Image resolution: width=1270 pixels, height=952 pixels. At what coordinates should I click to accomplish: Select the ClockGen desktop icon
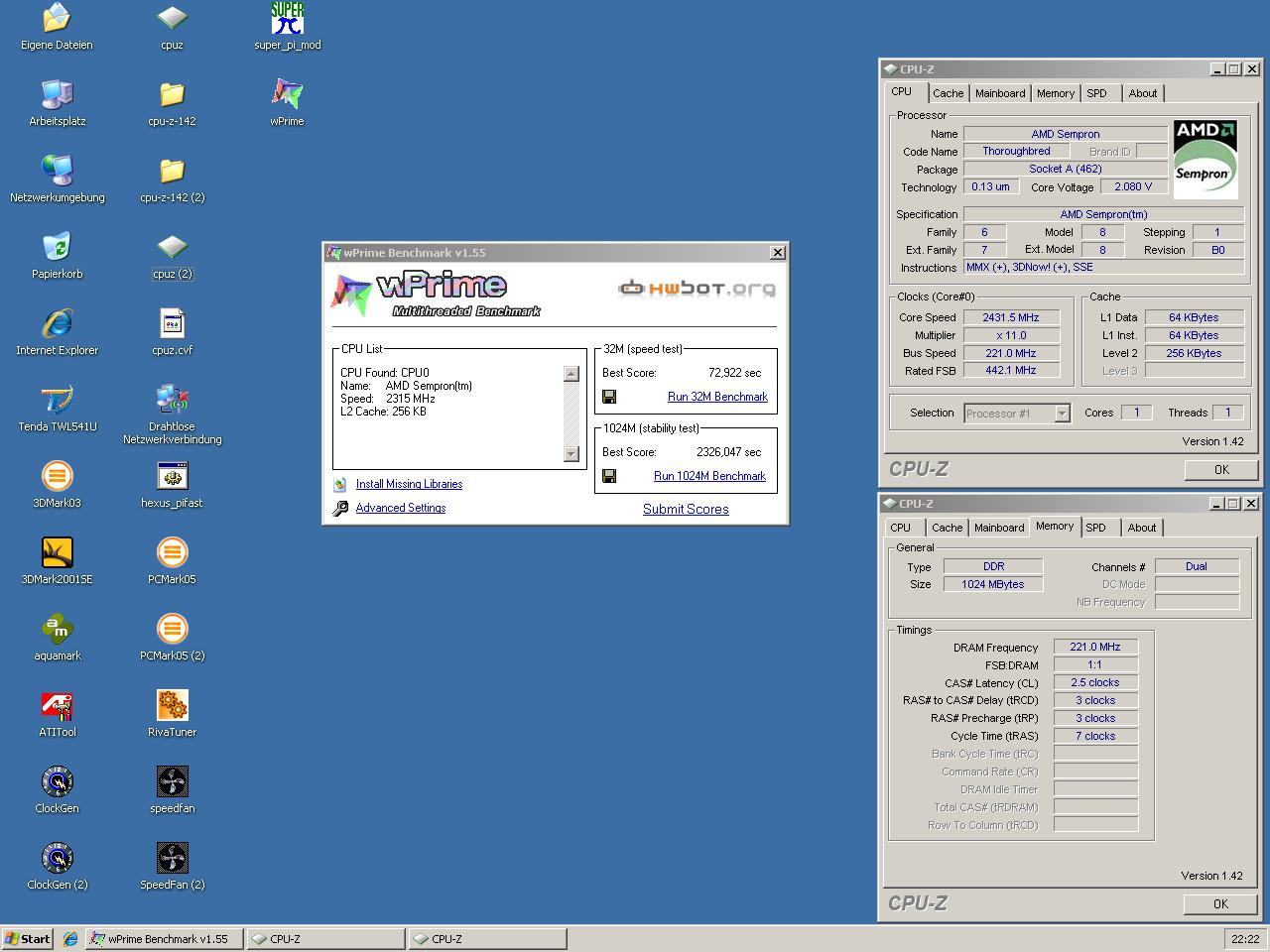coord(57,790)
